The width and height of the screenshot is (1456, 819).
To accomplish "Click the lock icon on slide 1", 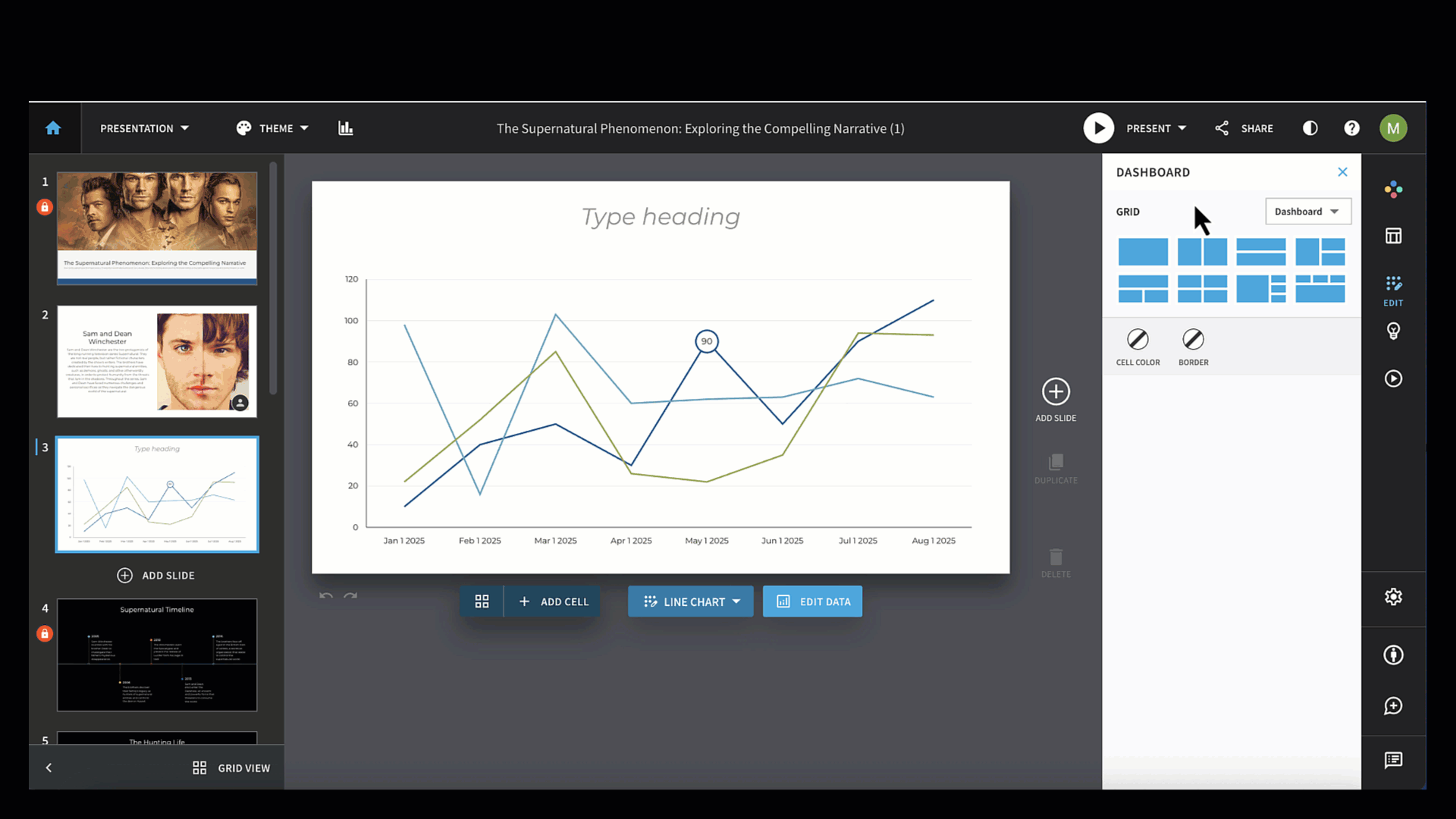I will [x=45, y=207].
